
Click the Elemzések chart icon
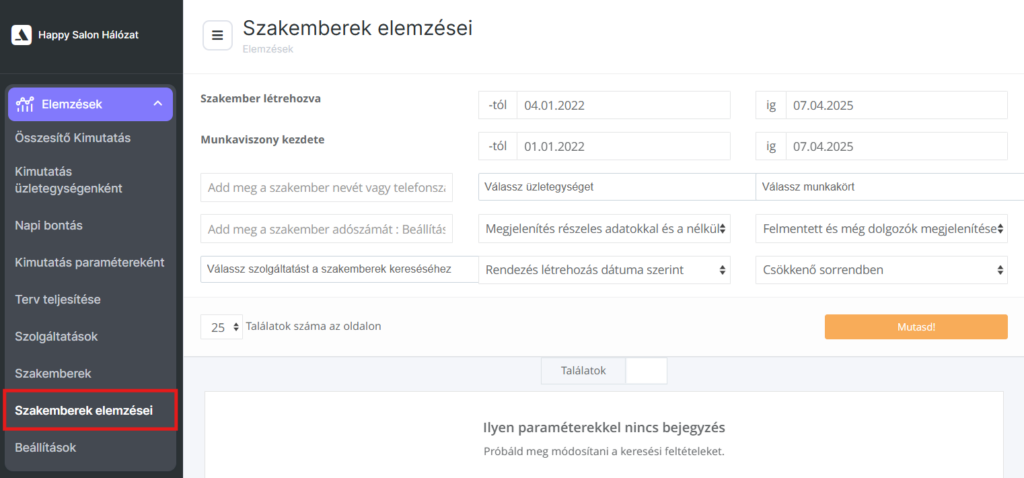tap(26, 104)
